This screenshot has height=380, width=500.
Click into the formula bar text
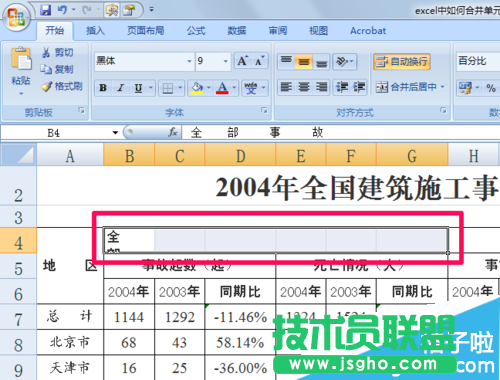tap(341, 133)
